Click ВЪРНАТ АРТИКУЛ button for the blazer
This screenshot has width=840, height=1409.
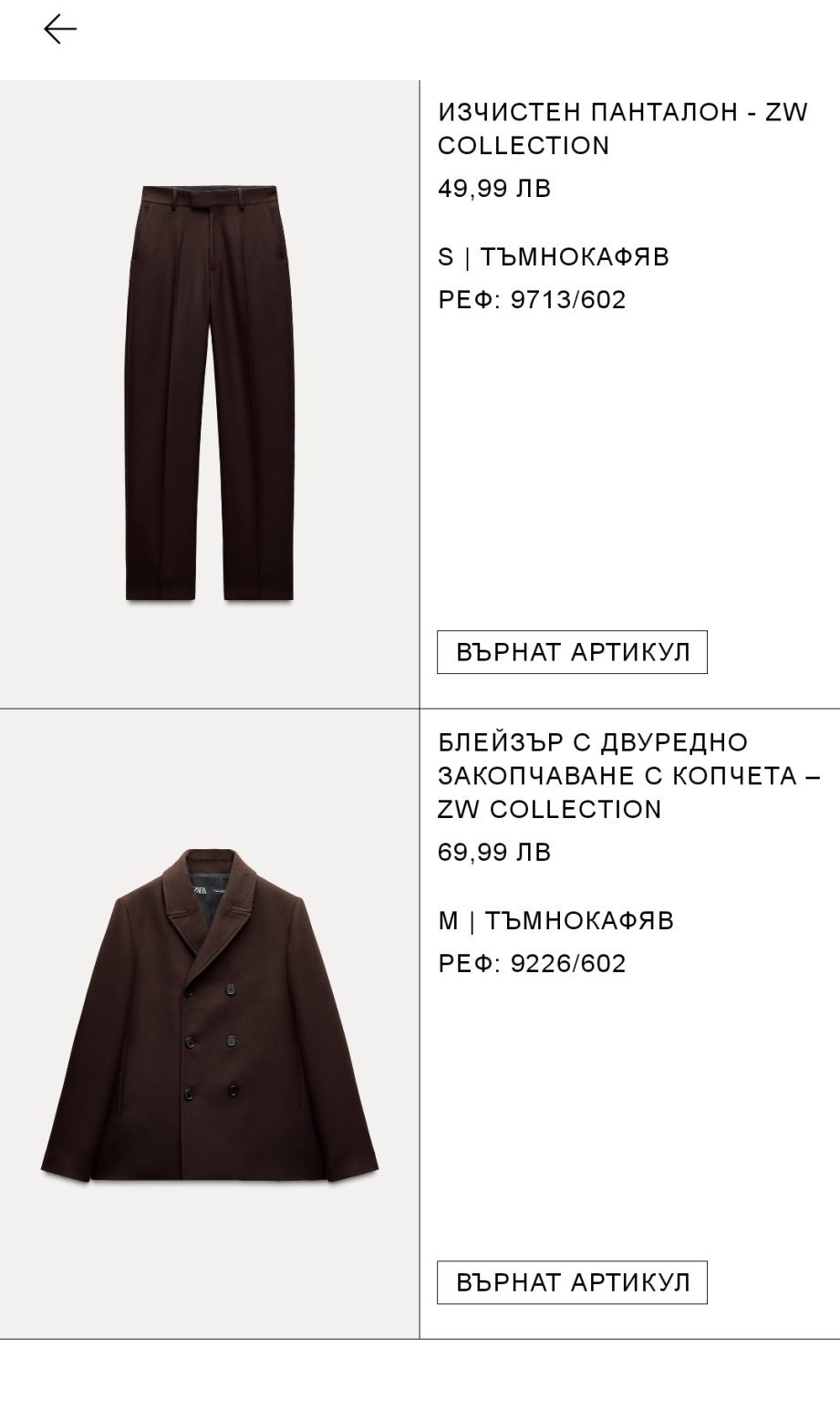pos(572,1282)
